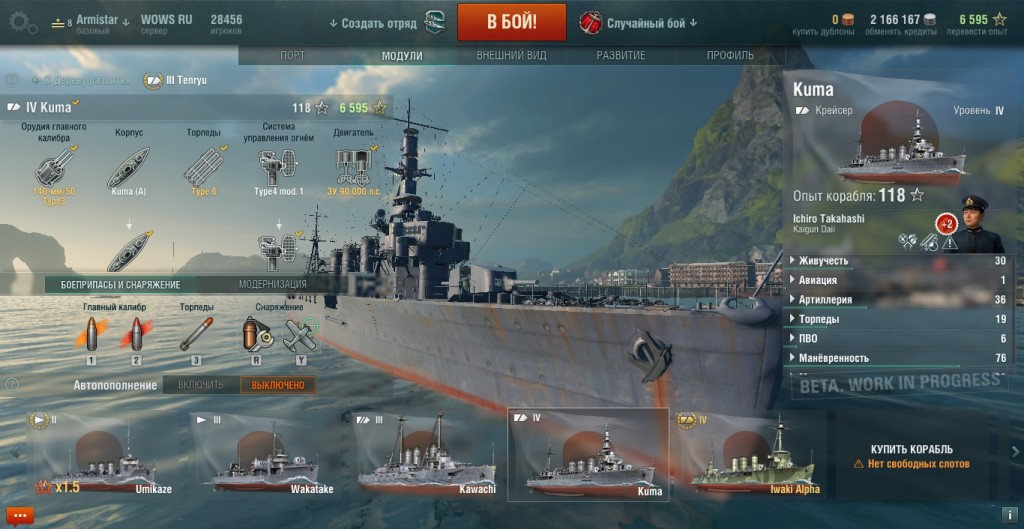Select the 90 000 л.с. engine module
The image size is (1024, 529).
coord(354,167)
